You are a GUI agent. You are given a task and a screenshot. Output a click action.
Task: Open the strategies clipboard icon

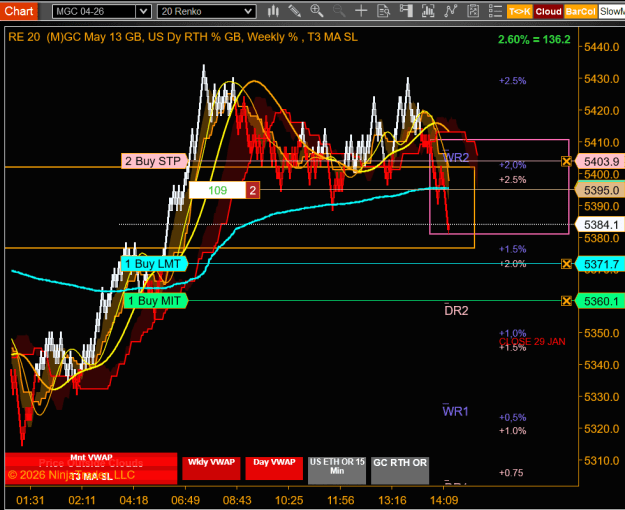pos(473,11)
